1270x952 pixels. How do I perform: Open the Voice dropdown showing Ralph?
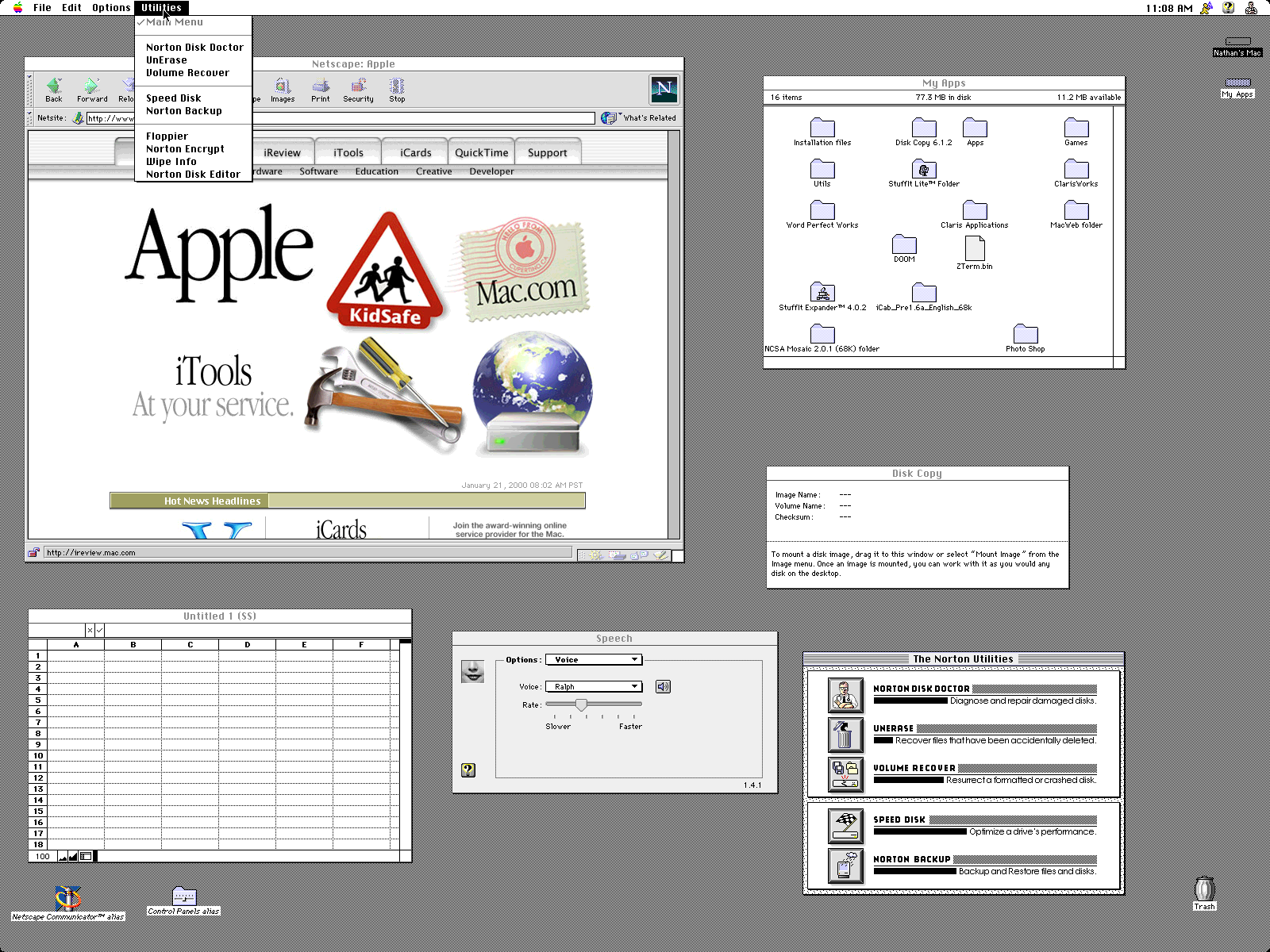(x=594, y=686)
